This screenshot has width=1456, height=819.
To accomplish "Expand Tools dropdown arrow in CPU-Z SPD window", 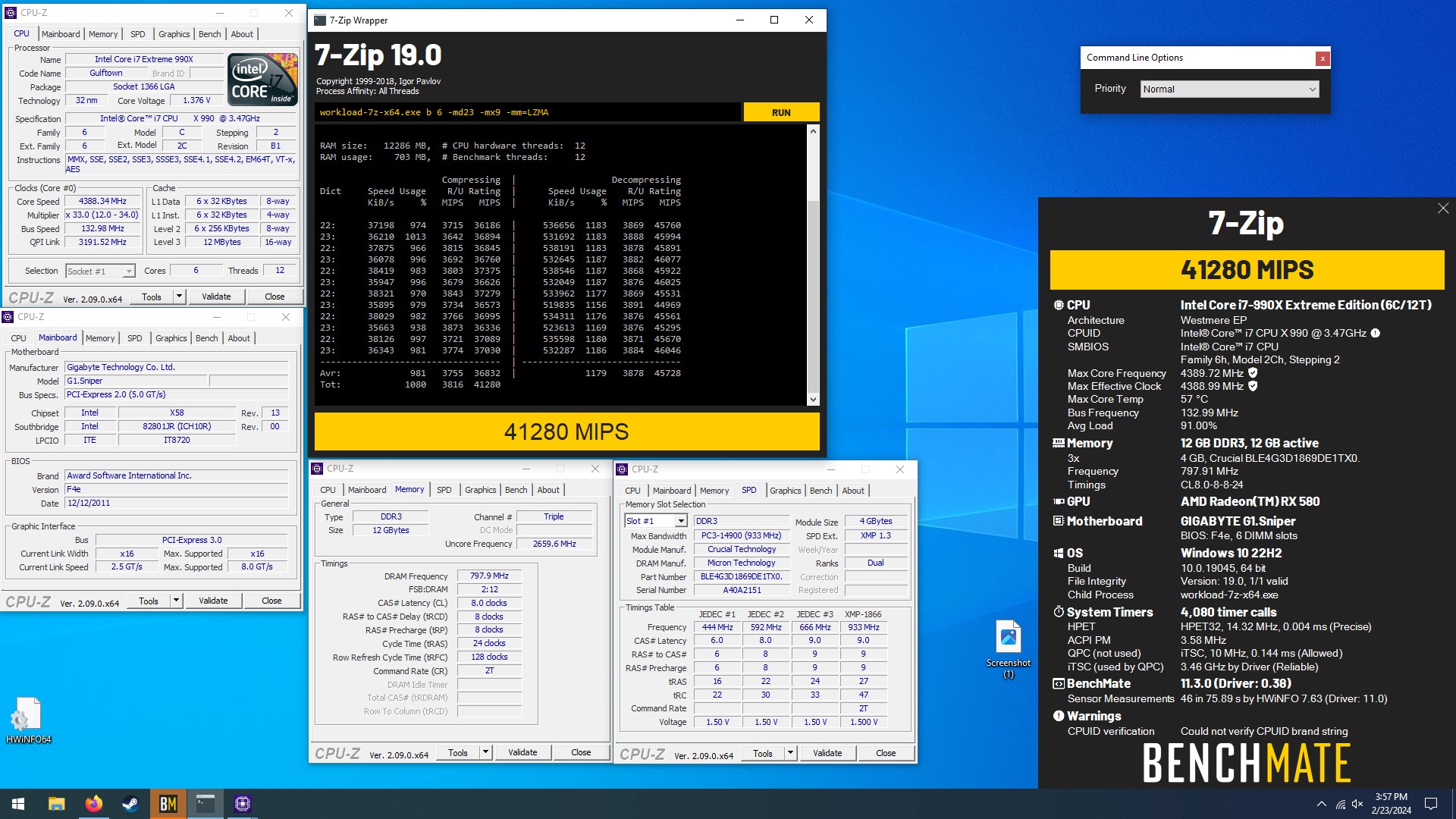I will tap(790, 754).
